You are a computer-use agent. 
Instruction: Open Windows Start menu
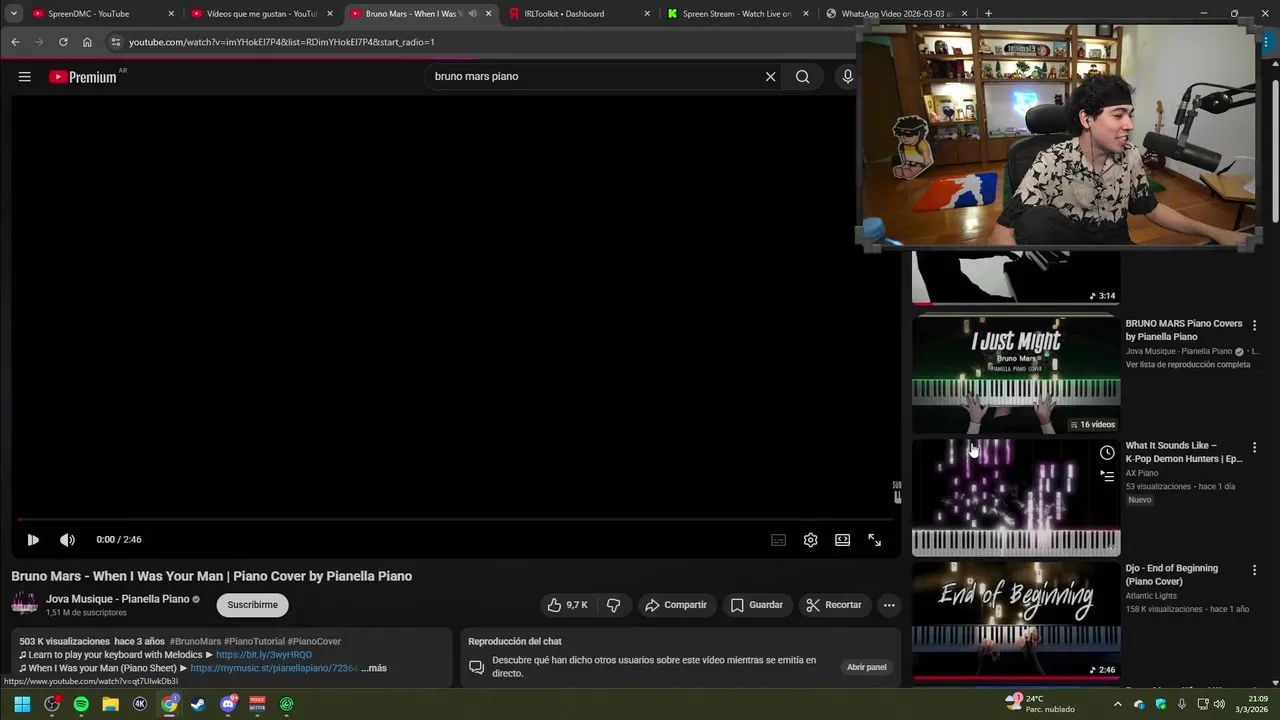point(22,704)
